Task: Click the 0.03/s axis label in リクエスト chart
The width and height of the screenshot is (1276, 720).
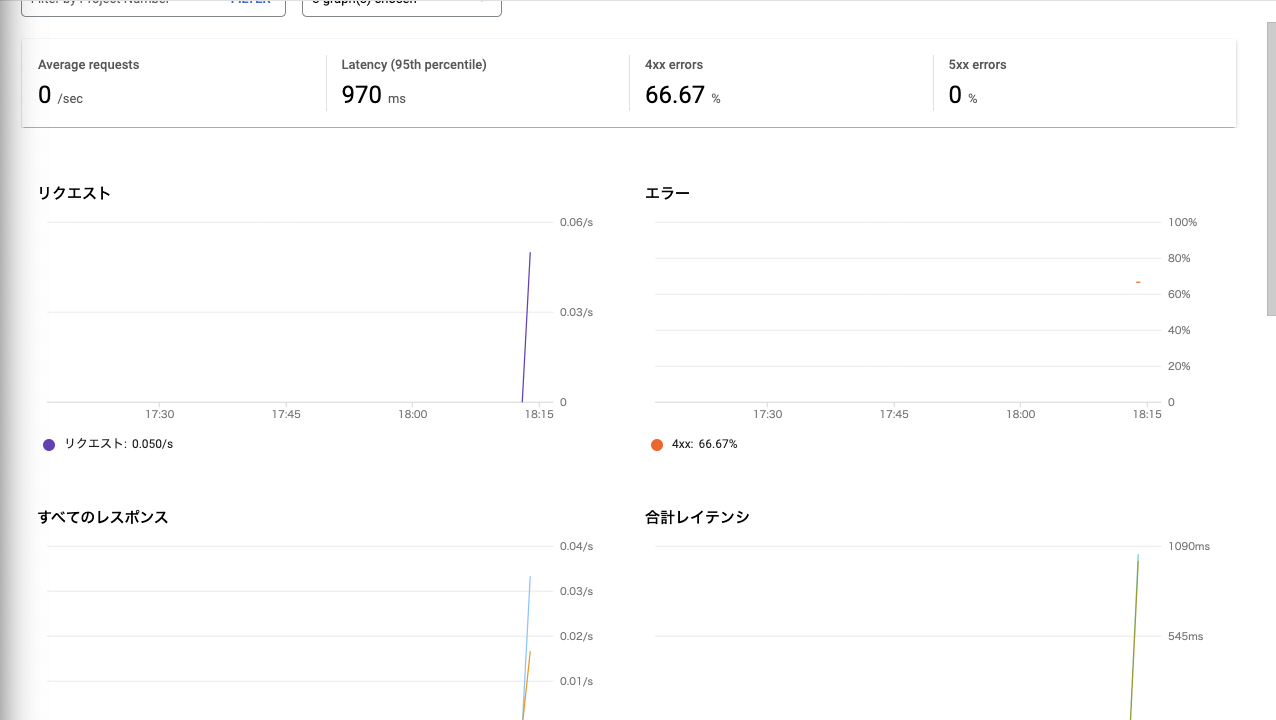Action: click(576, 312)
